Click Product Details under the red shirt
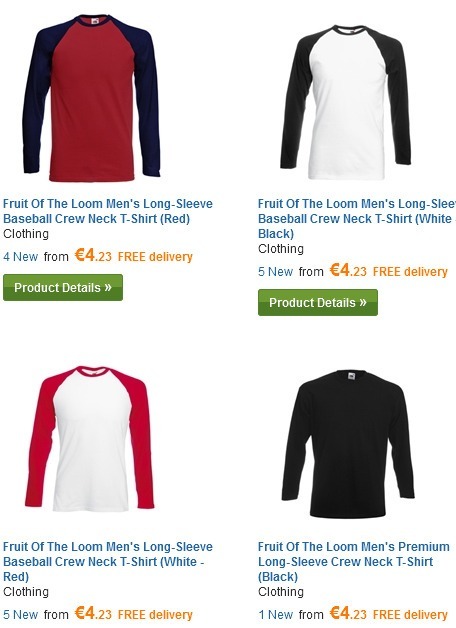 click(x=63, y=288)
